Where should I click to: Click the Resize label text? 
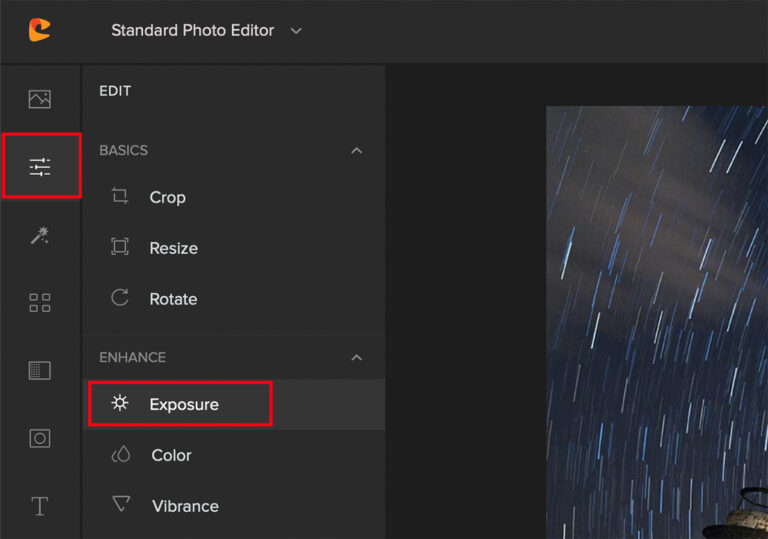[173, 248]
